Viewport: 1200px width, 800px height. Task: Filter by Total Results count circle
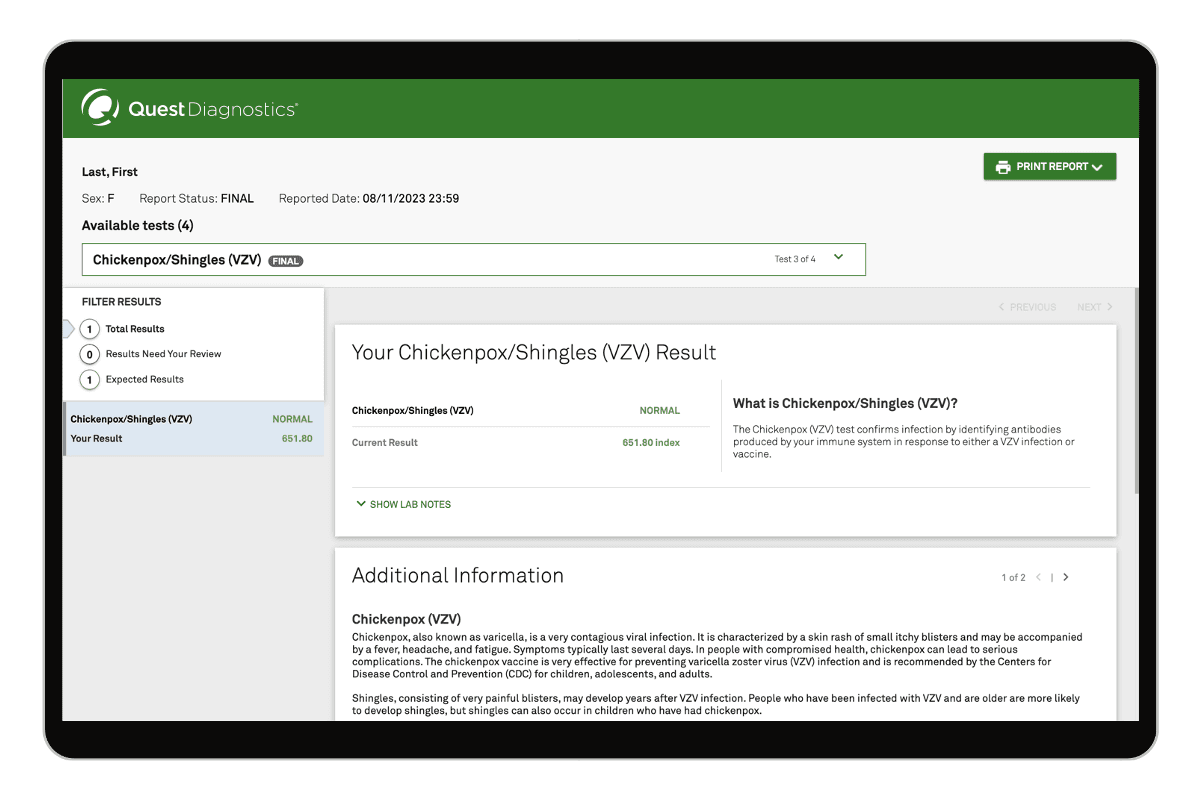90,329
